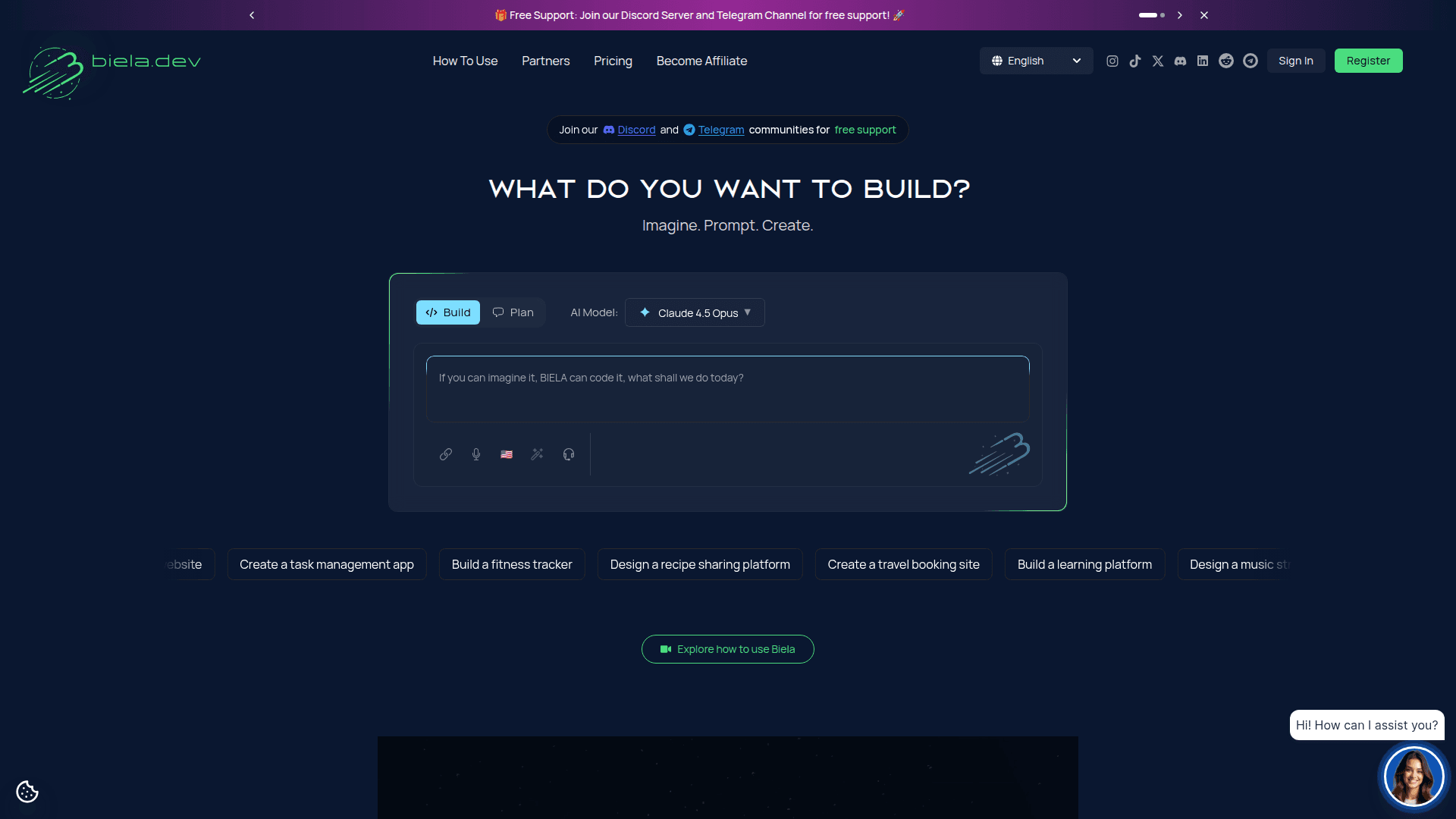Open the Reddit social icon
The width and height of the screenshot is (1456, 819).
(1226, 61)
